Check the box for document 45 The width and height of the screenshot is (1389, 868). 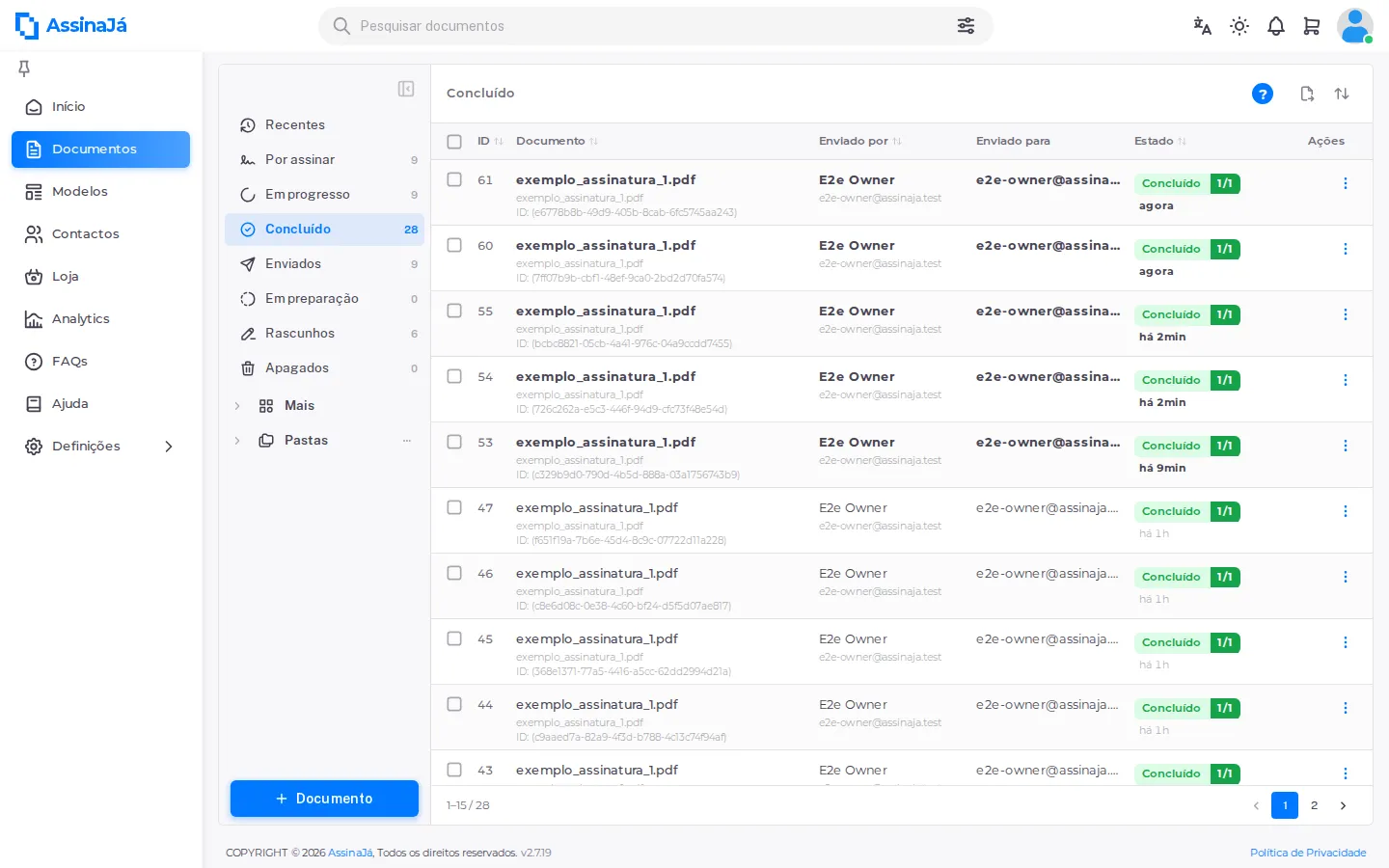454,638
